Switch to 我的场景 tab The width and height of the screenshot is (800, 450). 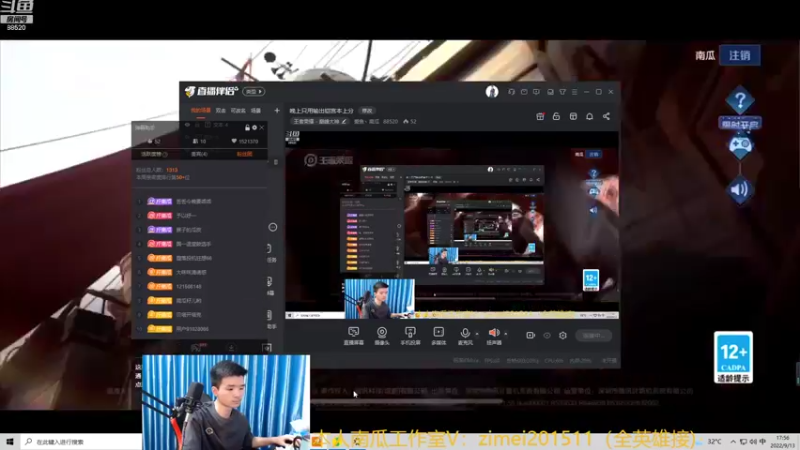click(201, 110)
